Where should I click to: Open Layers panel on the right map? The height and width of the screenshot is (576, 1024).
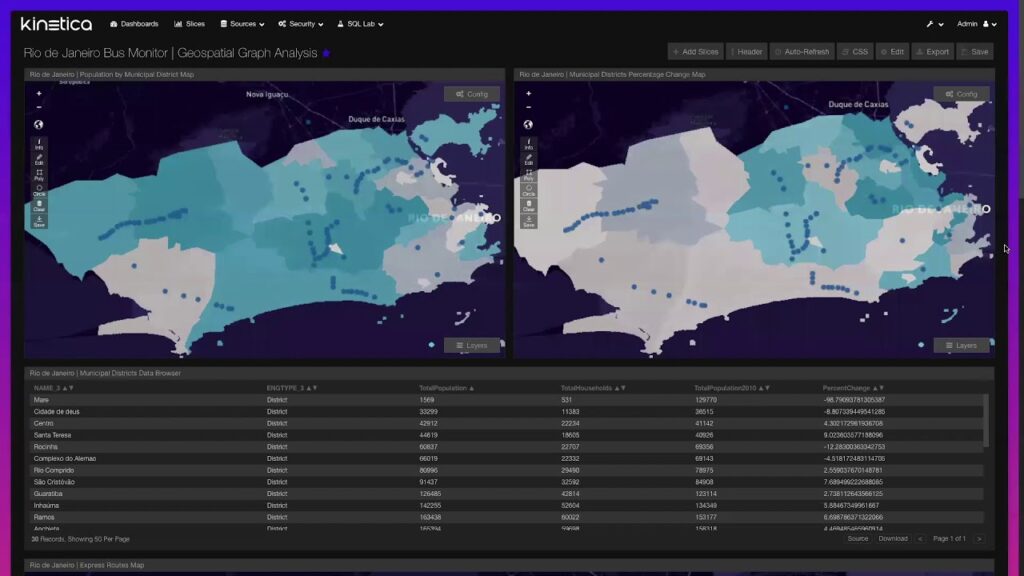(961, 345)
